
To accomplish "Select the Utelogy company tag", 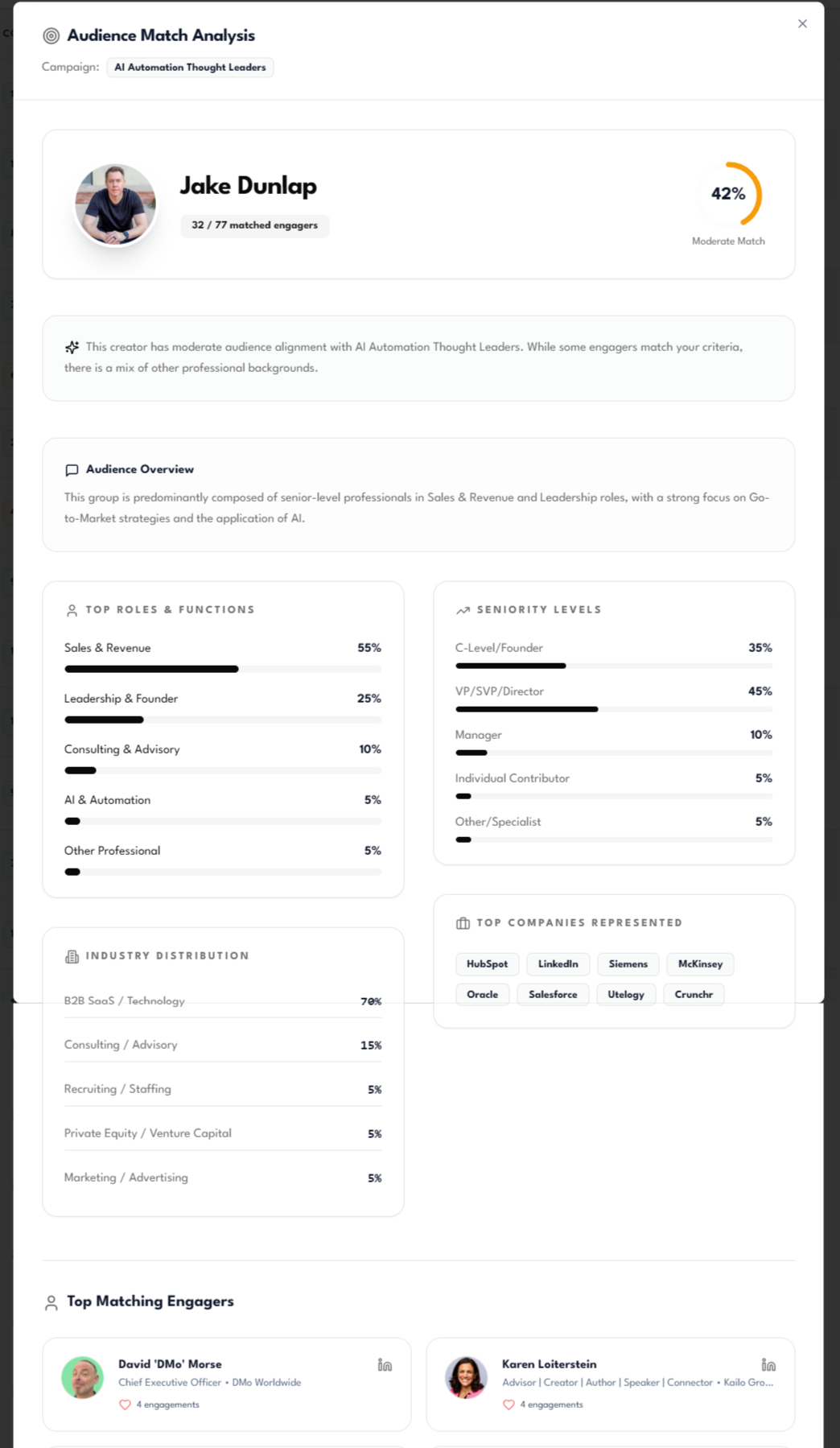I will point(626,994).
